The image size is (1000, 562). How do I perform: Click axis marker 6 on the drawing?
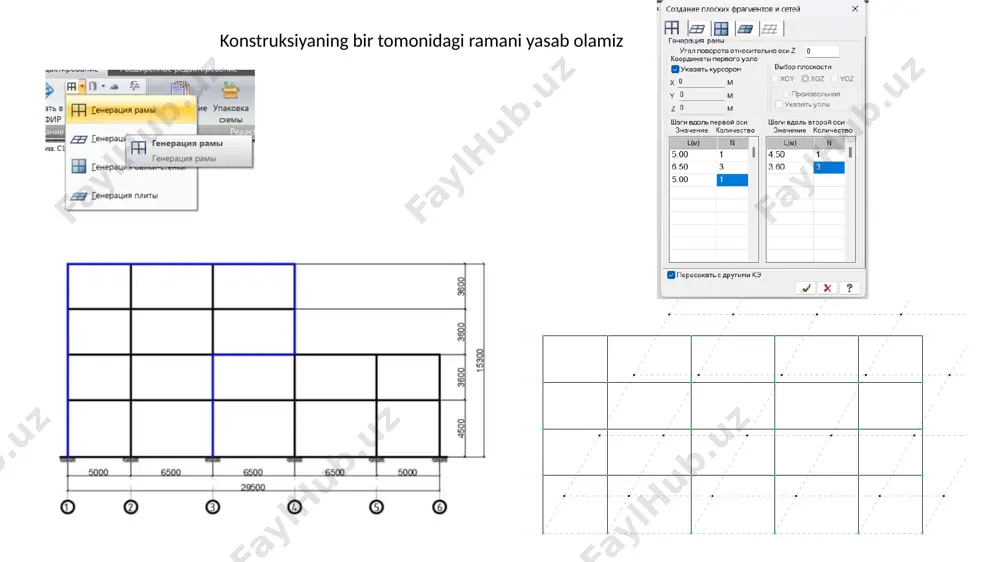[439, 507]
